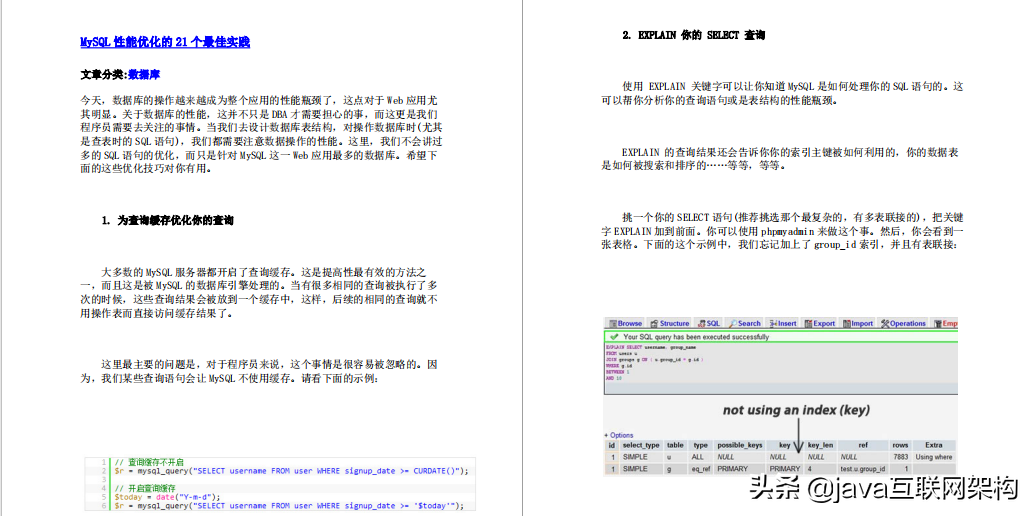Click 'Your SQL query has been executed successfully' message

[696, 337]
